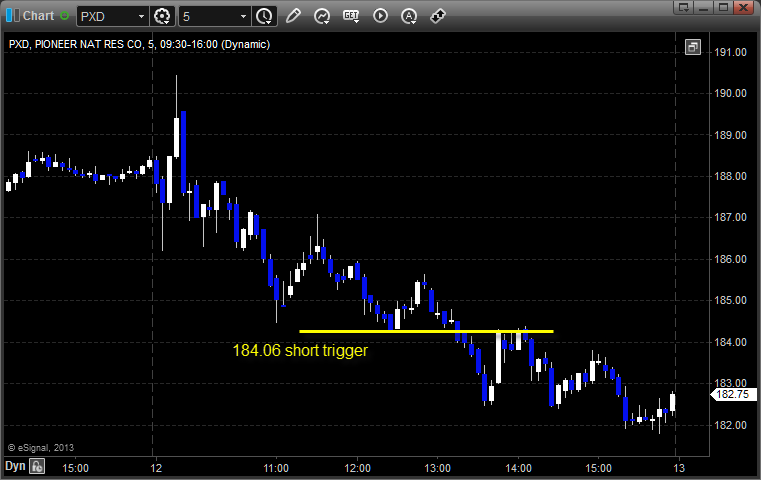Minimize the chart window
This screenshot has width=761, height=480.
[704, 7]
